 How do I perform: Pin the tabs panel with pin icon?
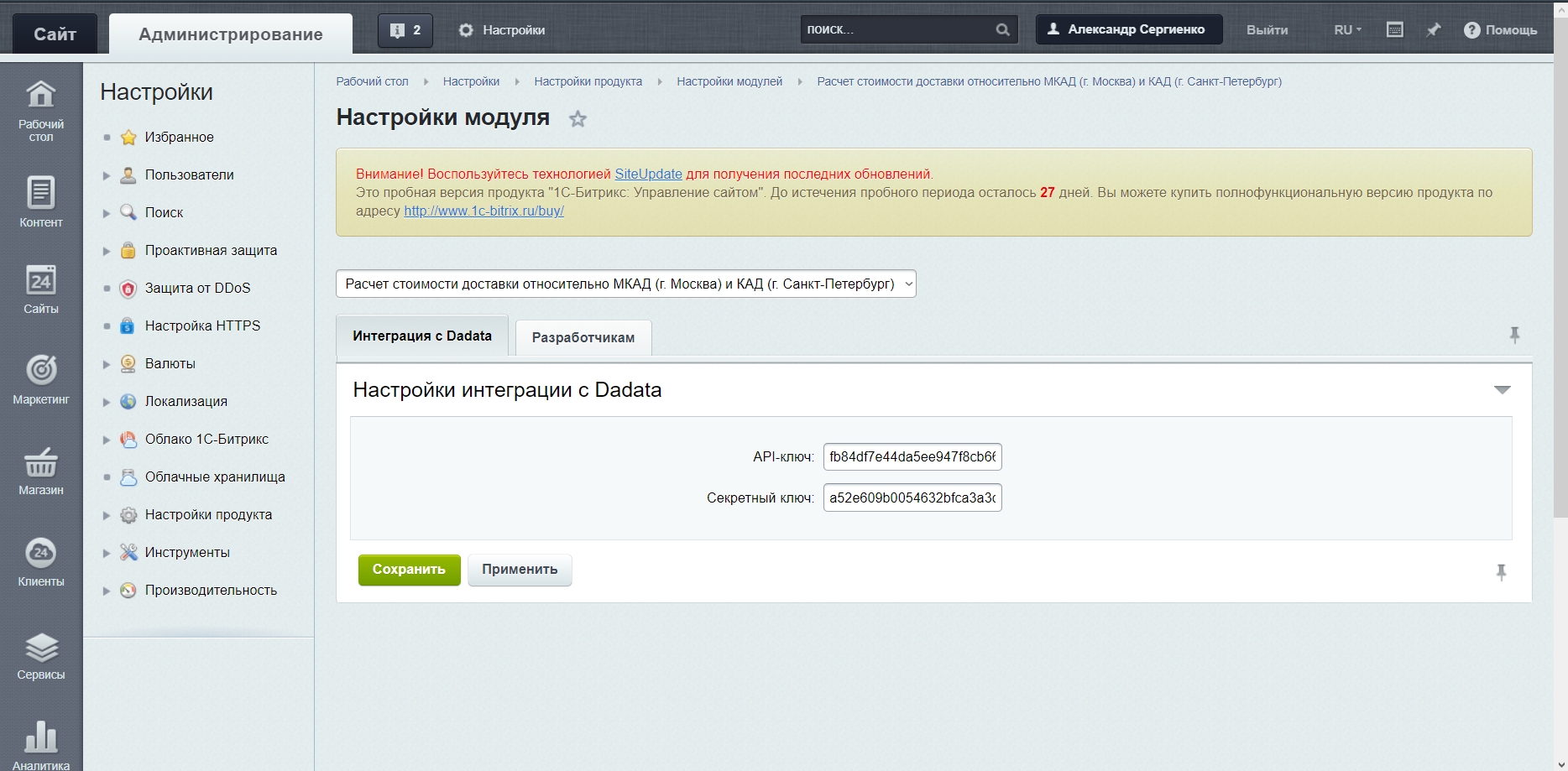(x=1514, y=335)
